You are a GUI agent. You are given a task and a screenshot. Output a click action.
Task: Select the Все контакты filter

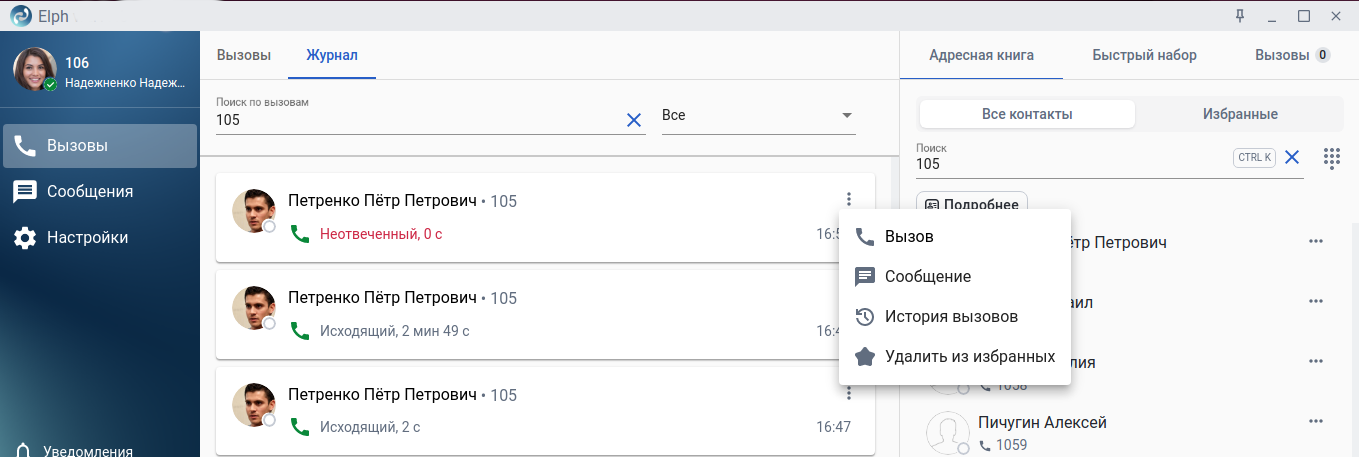pos(1027,114)
